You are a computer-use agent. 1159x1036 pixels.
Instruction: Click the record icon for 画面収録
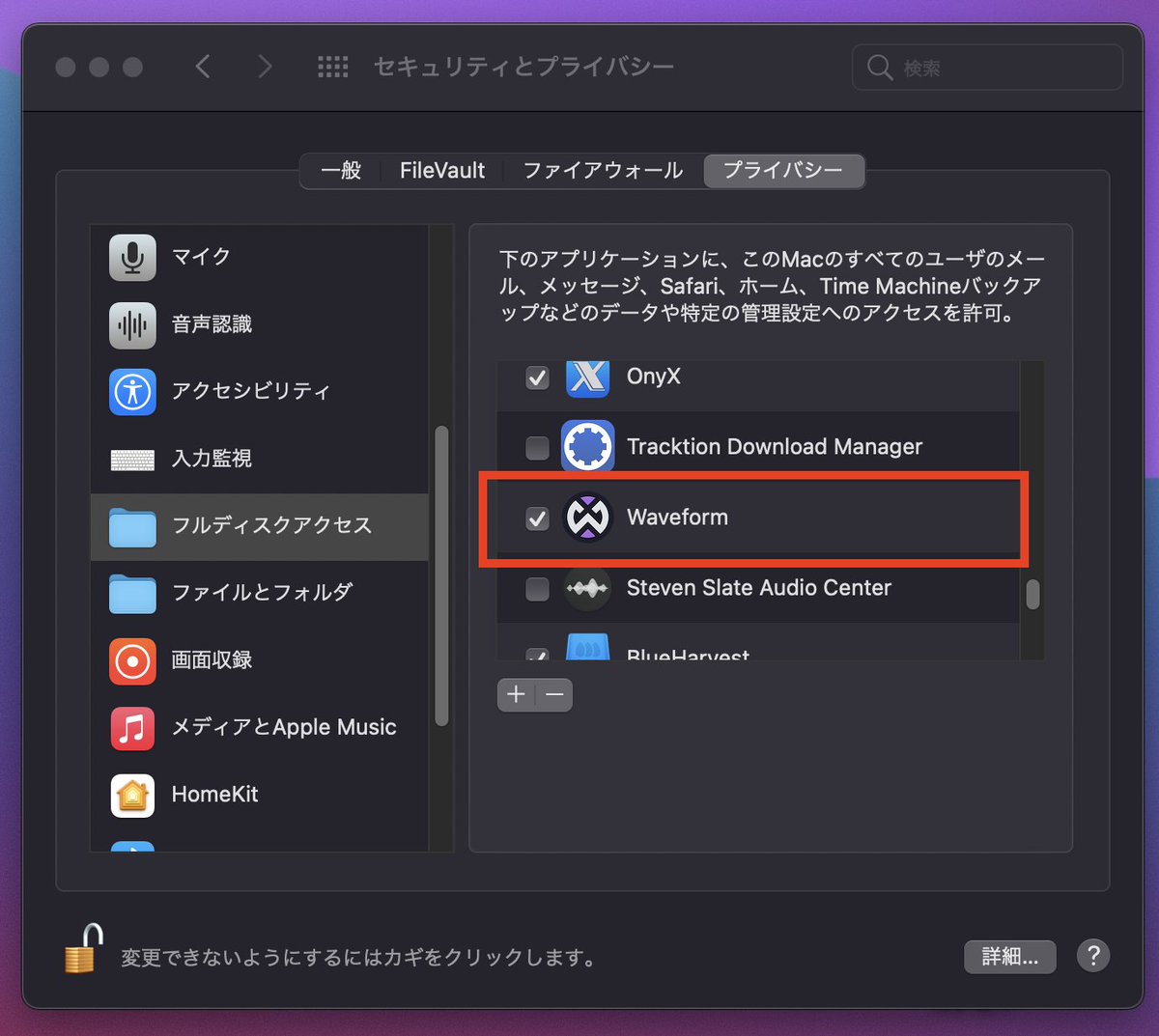pos(132,660)
